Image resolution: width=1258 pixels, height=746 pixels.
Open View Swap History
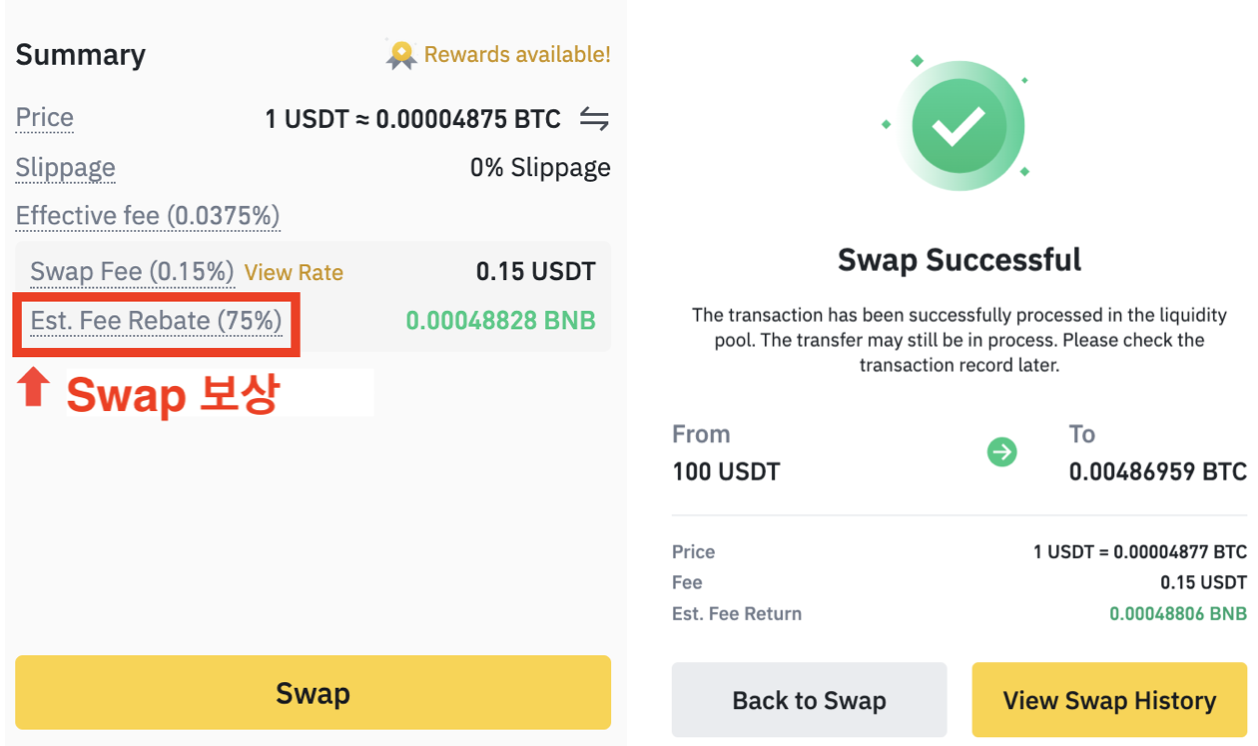1109,700
